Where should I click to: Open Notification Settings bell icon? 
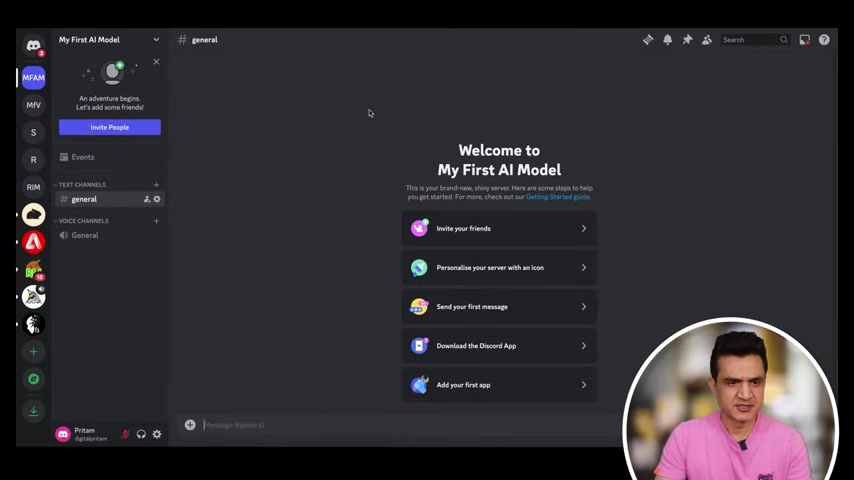point(667,40)
